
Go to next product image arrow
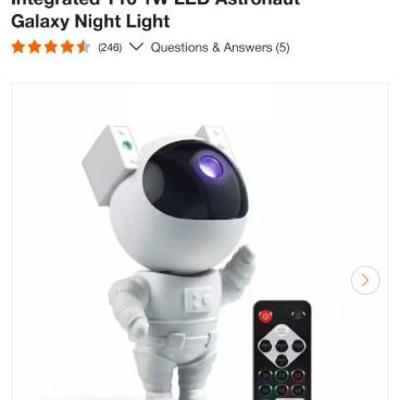[x=365, y=280]
